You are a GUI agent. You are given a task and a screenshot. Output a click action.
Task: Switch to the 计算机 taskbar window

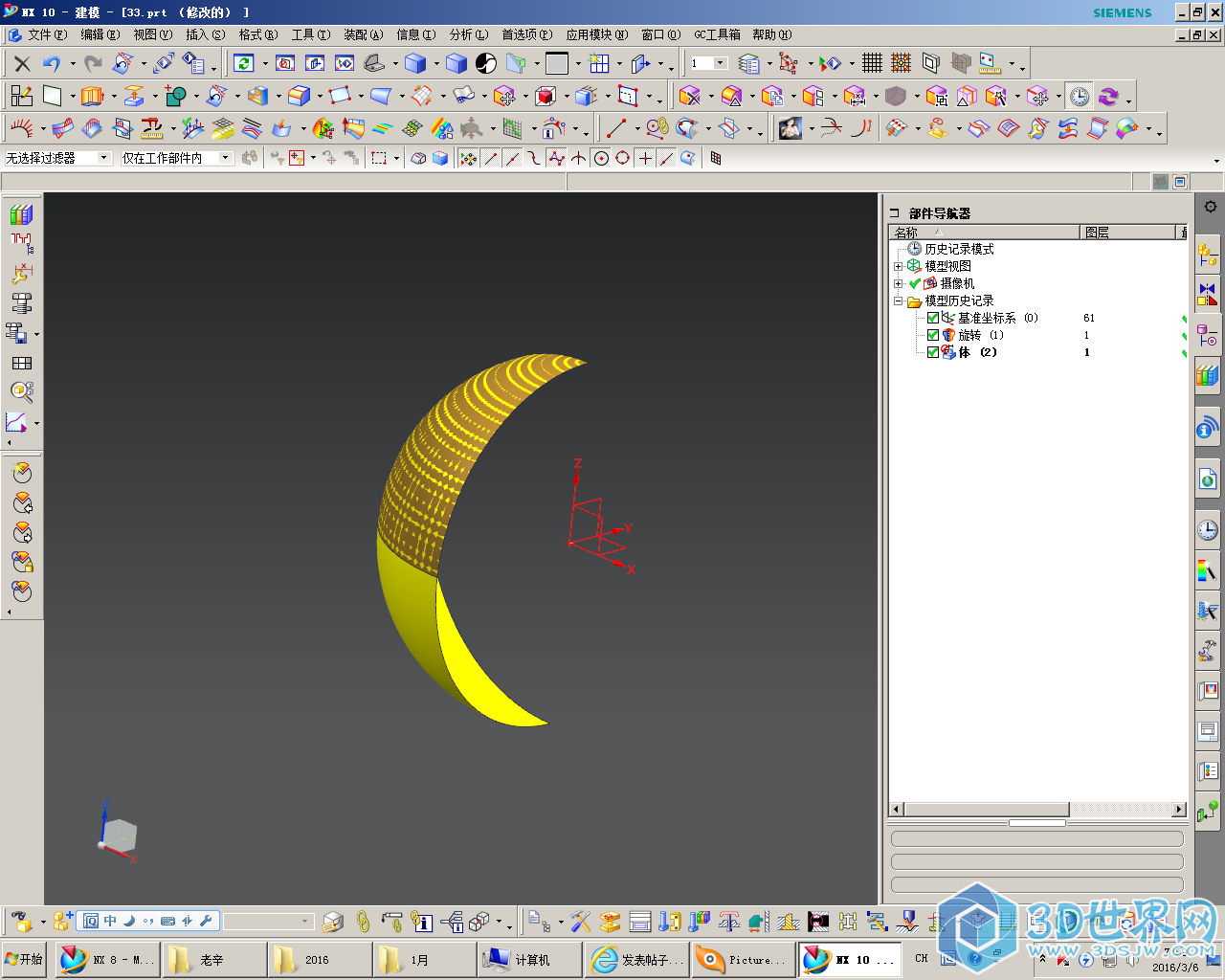pos(528,959)
